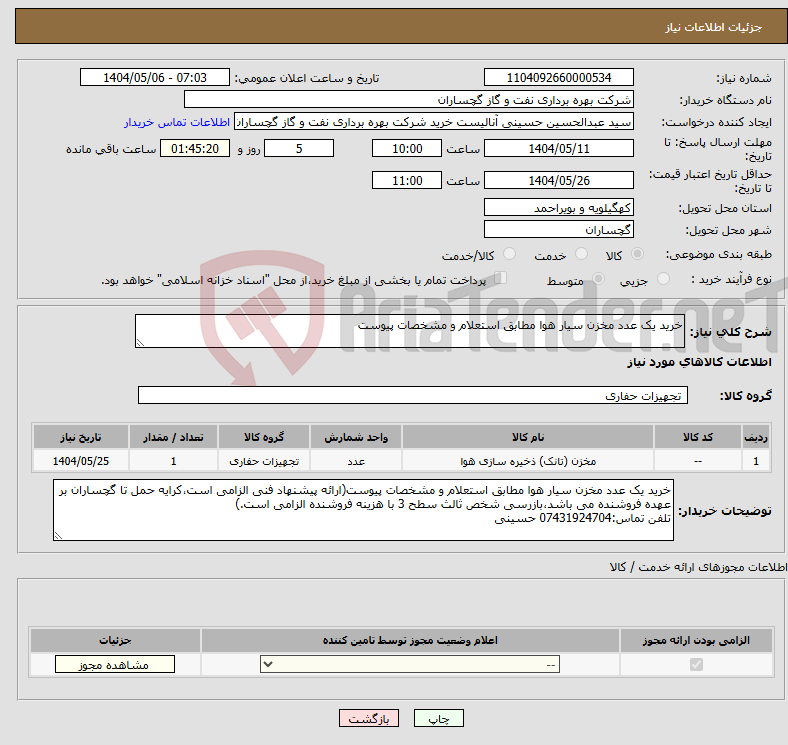Open the اطلاعات تماس خریدار link
Viewport: 788px width, 745px height.
(x=177, y=122)
